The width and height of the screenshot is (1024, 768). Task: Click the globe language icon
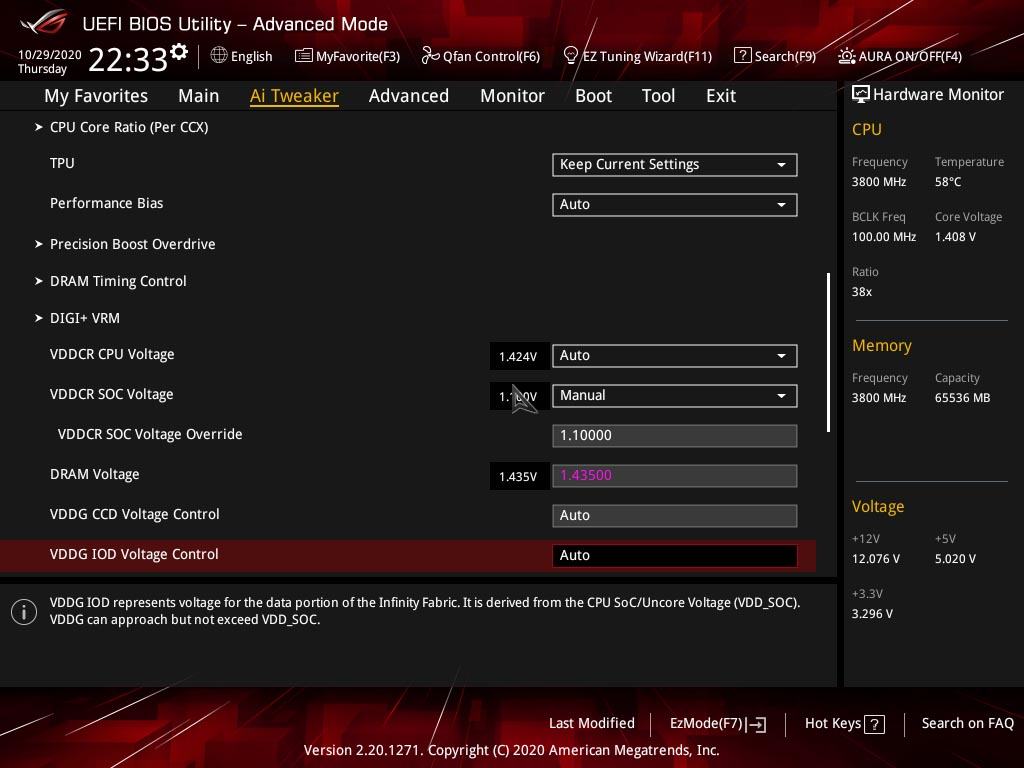219,56
